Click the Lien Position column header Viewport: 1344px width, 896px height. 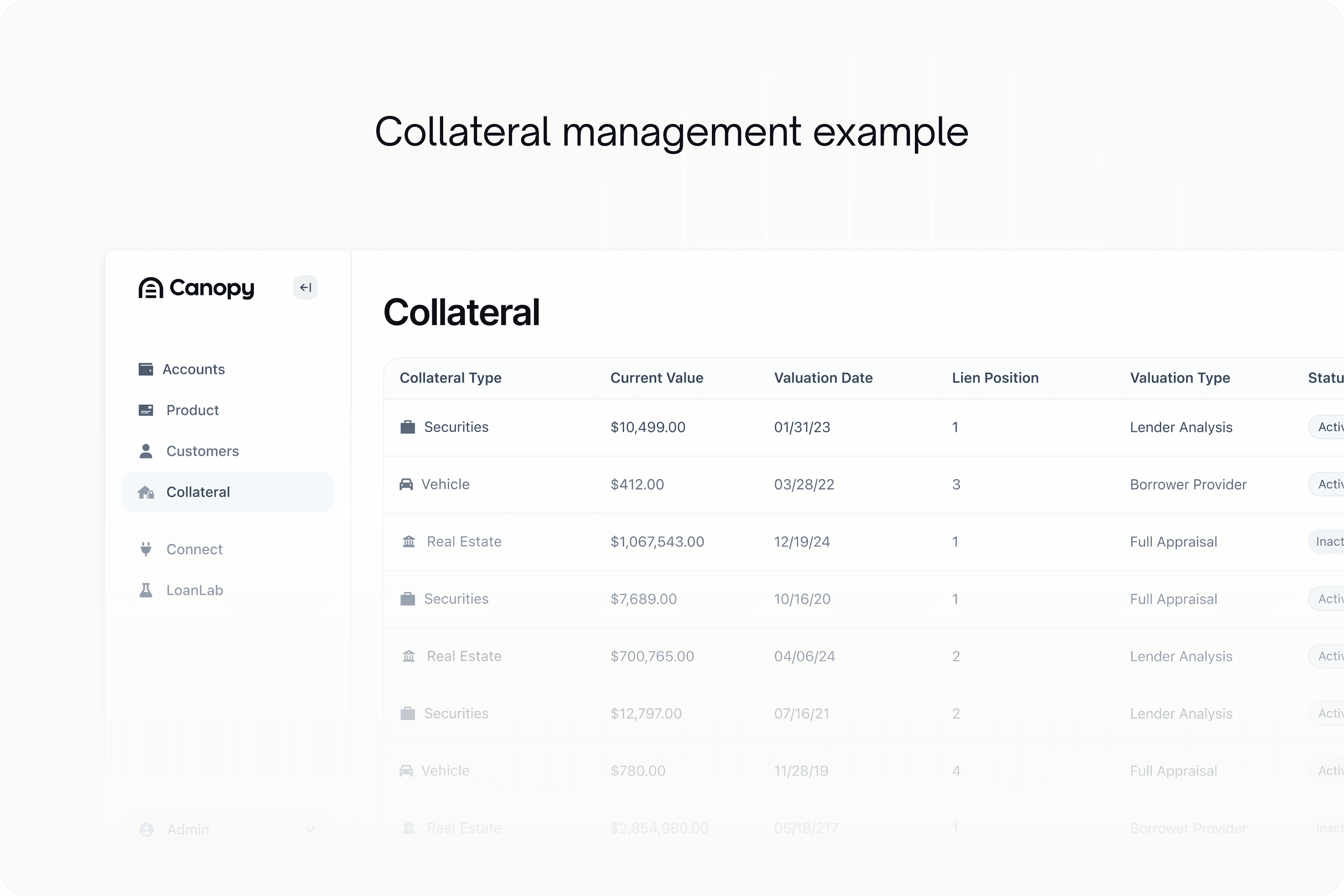[x=995, y=378]
